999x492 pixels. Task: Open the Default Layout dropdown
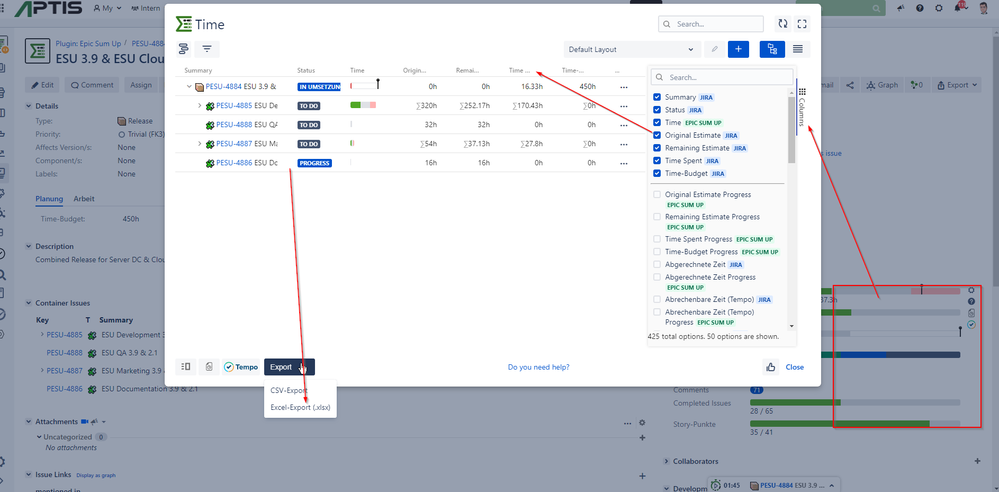[631, 49]
